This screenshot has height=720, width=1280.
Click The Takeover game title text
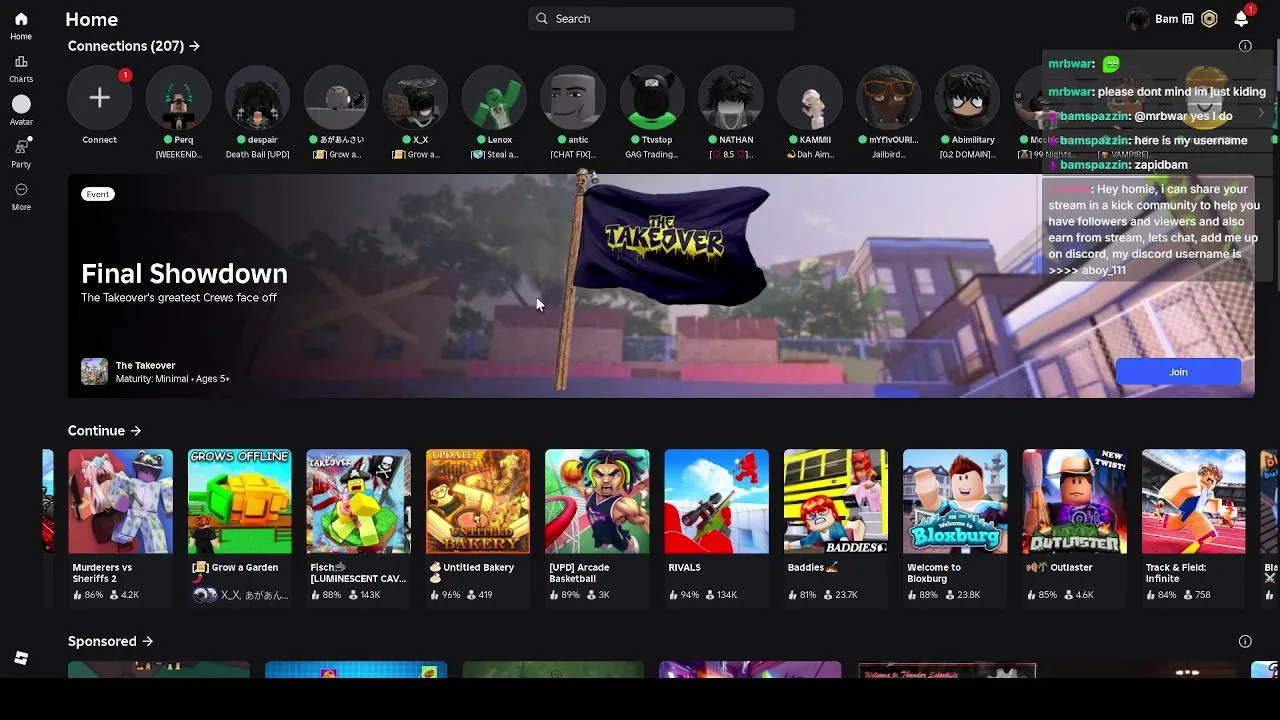click(x=145, y=366)
